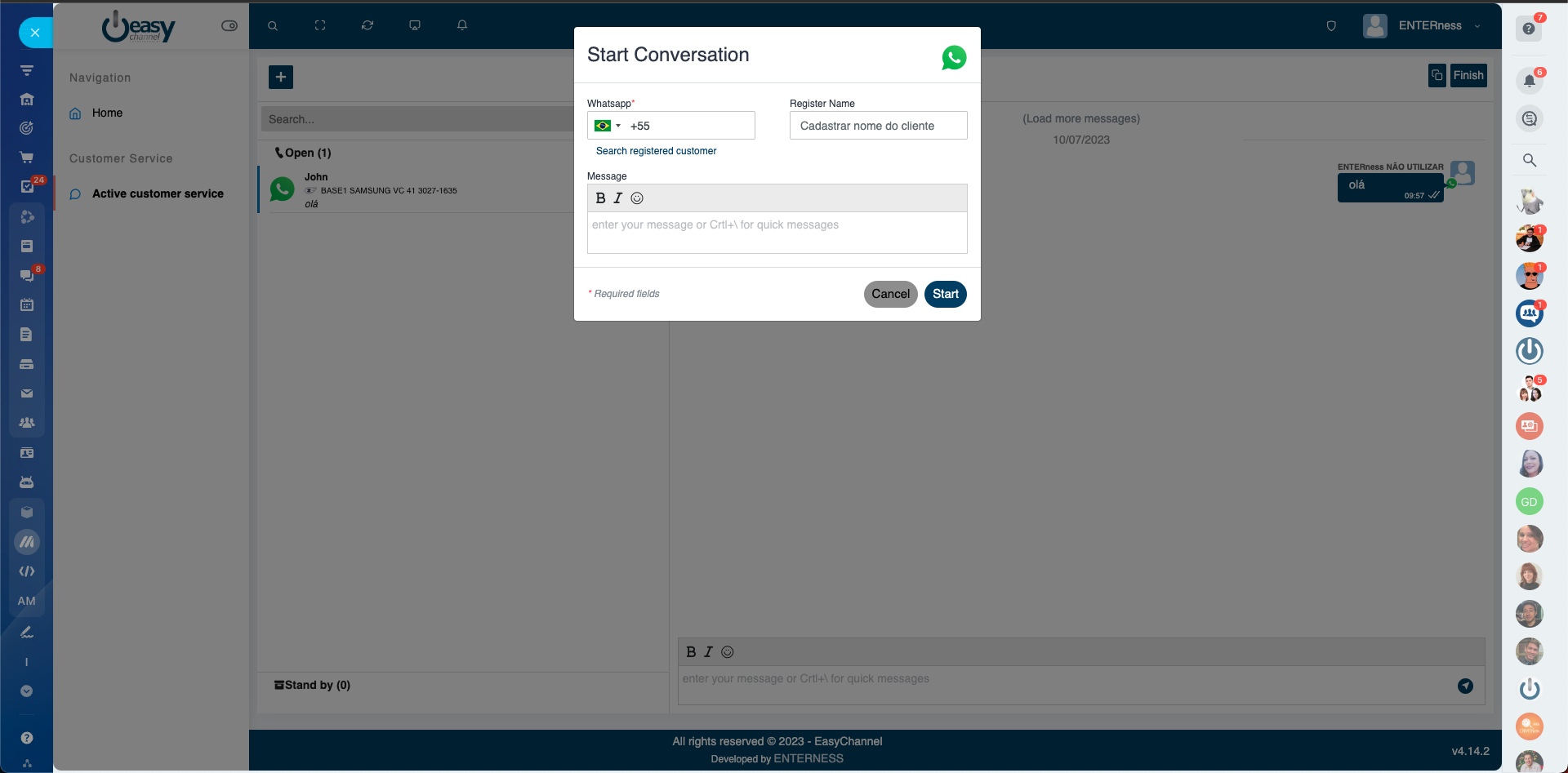
Task: Open the notification bell in top bar
Action: [462, 25]
